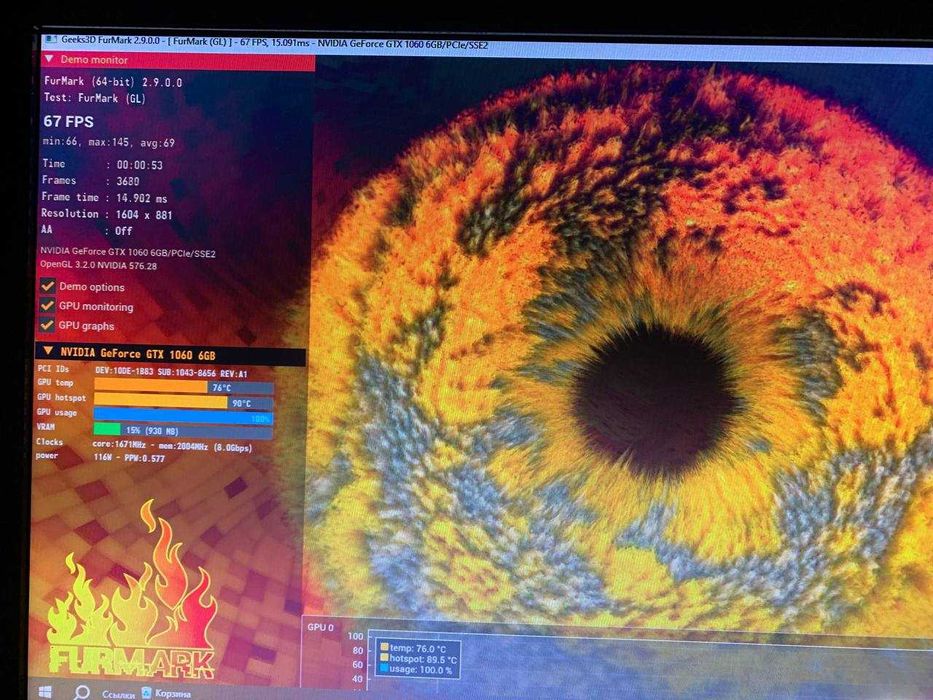Click the hotspot legend color swatch
Image resolution: width=933 pixels, height=700 pixels.
(384, 658)
